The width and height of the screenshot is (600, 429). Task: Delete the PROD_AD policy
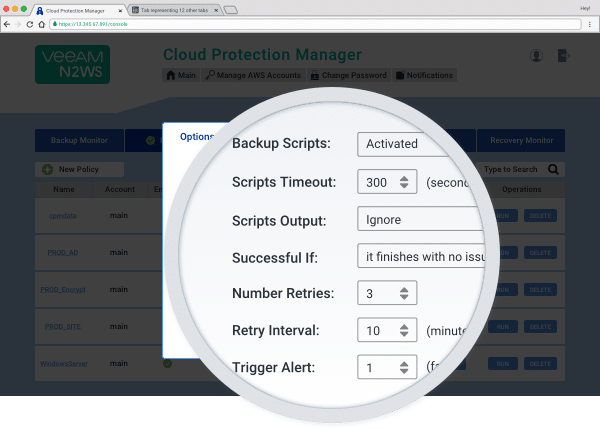(540, 253)
